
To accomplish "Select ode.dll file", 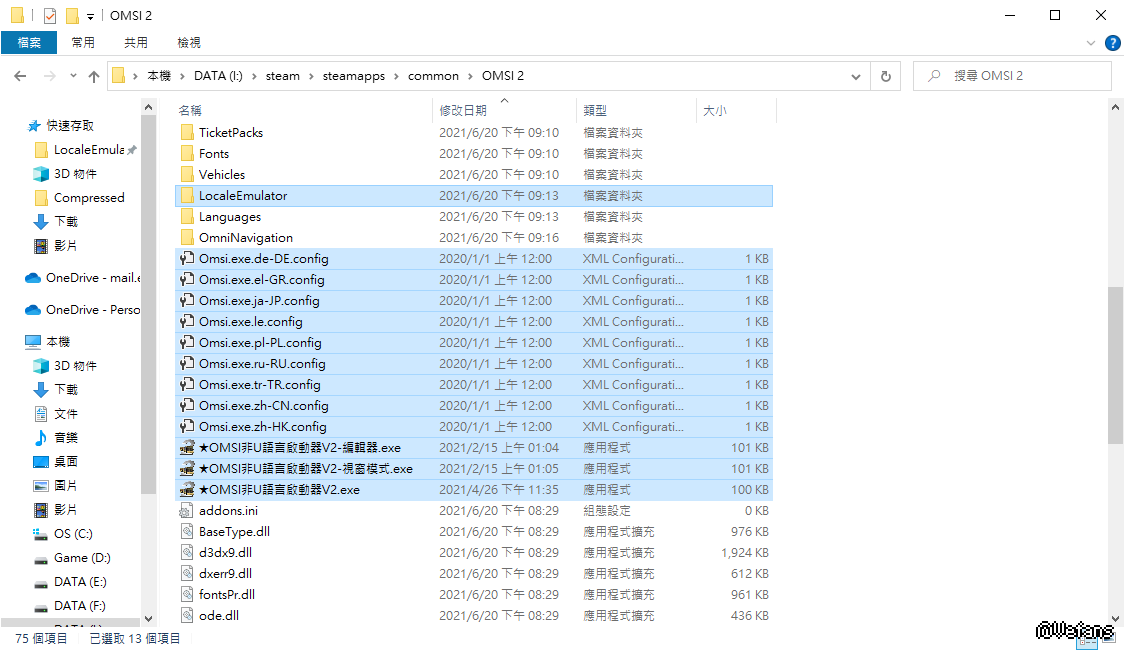I will click(474, 616).
